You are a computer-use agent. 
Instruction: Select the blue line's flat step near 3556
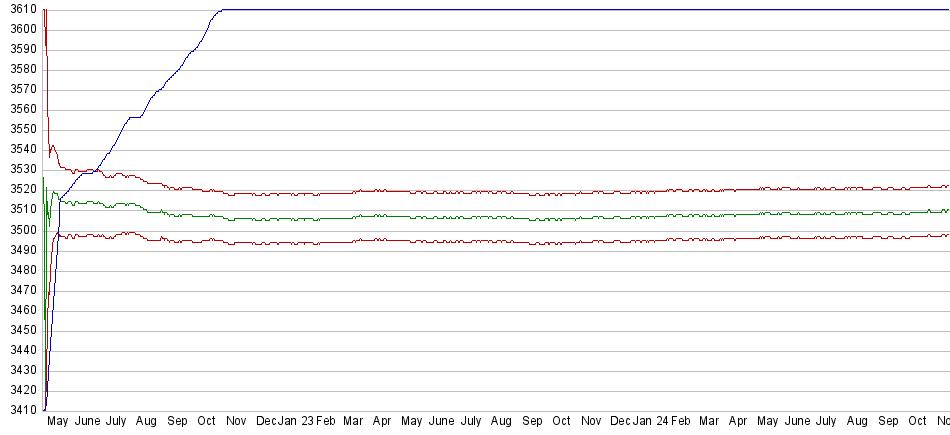[136, 117]
